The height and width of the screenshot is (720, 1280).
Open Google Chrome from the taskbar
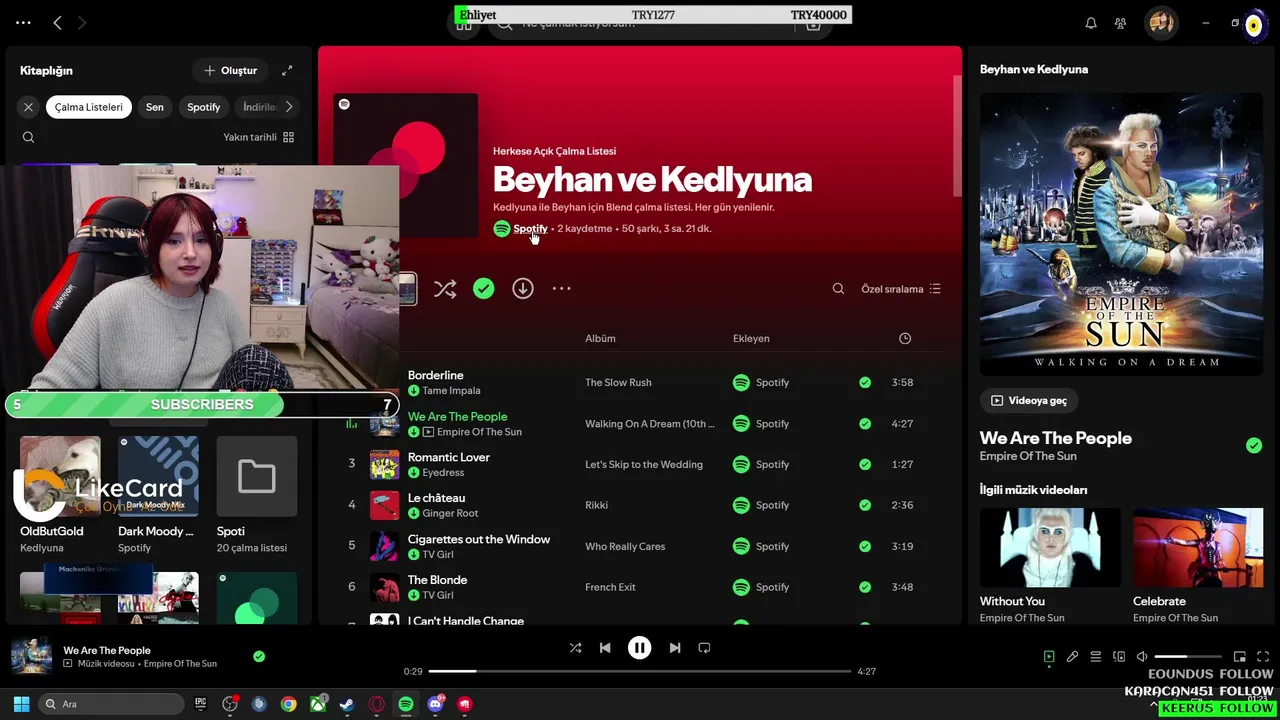click(288, 704)
